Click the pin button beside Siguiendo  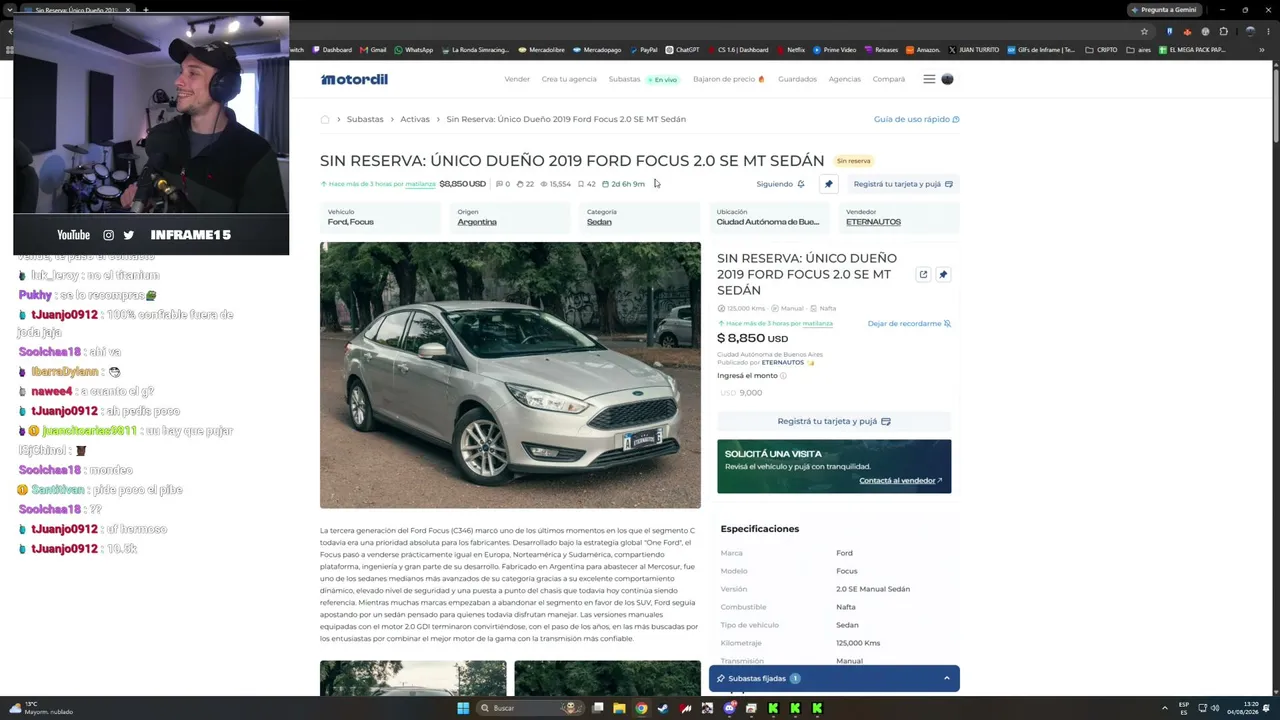pyautogui.click(x=828, y=184)
